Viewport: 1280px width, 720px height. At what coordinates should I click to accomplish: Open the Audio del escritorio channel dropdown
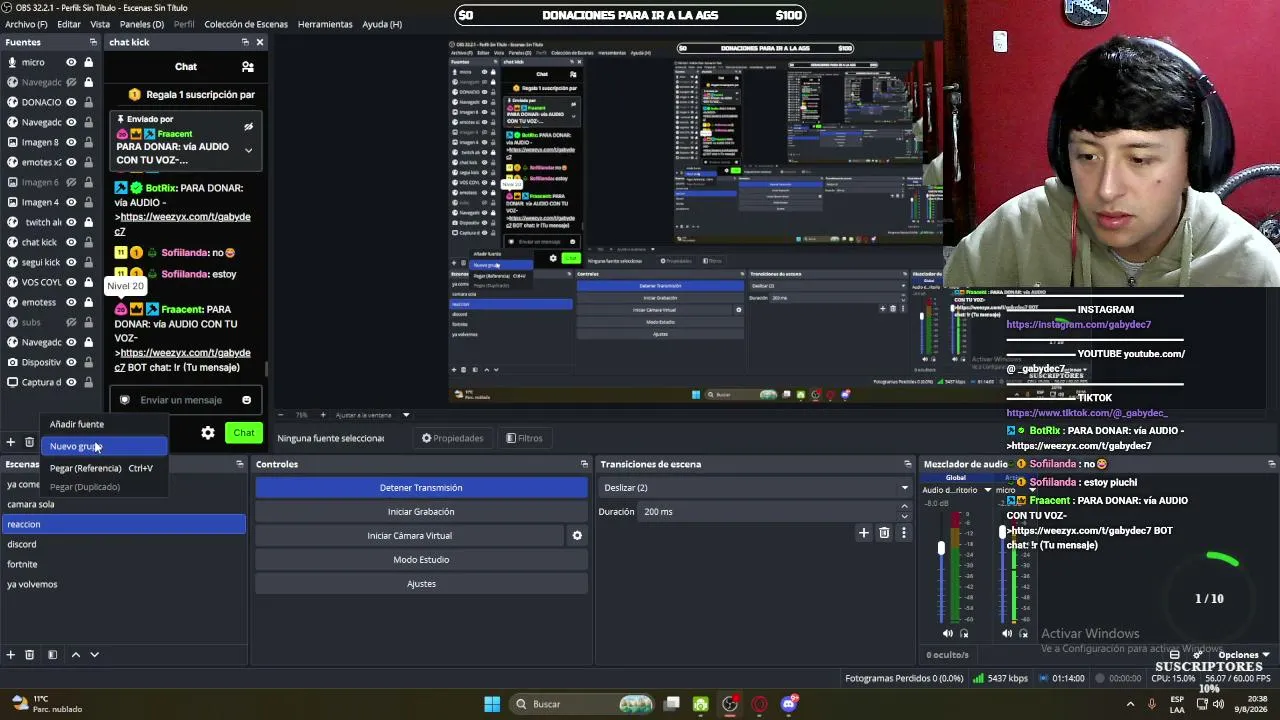(987, 490)
